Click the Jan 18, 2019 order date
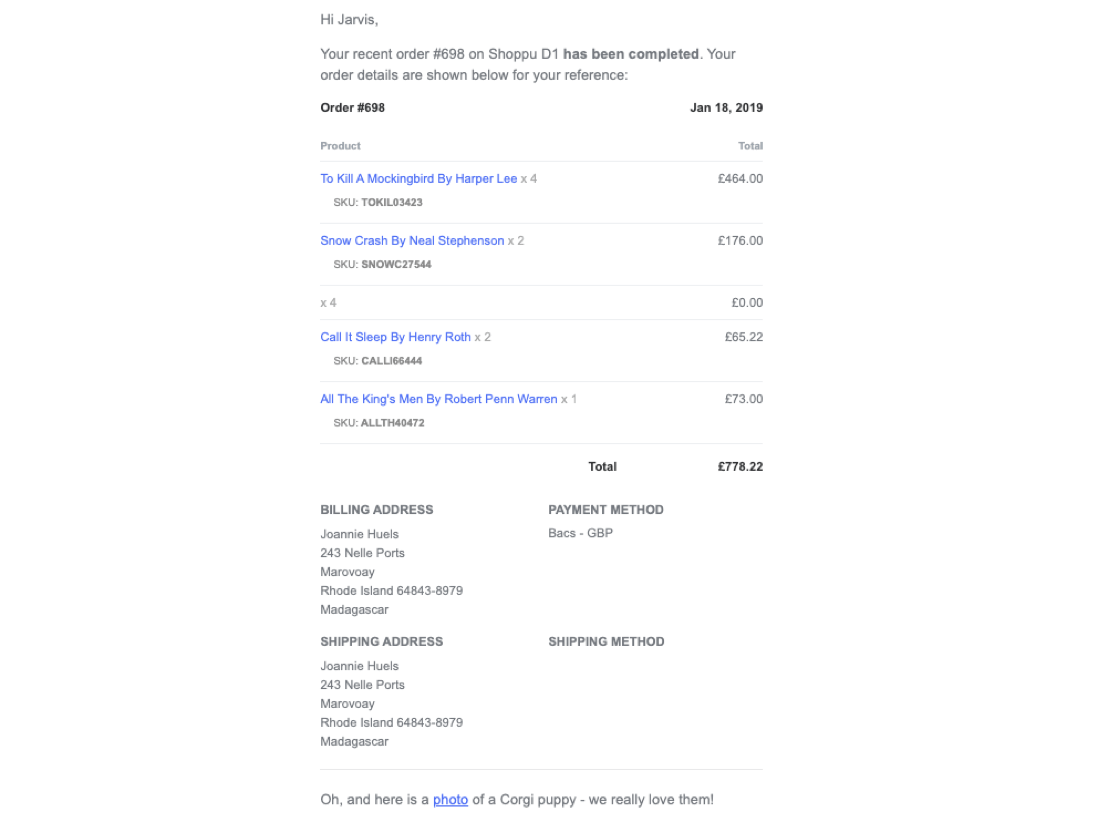This screenshot has height=832, width=1098. (x=726, y=108)
